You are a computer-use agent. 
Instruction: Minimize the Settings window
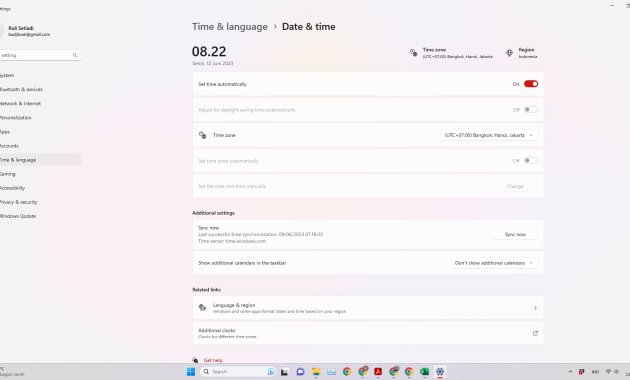click(612, 6)
